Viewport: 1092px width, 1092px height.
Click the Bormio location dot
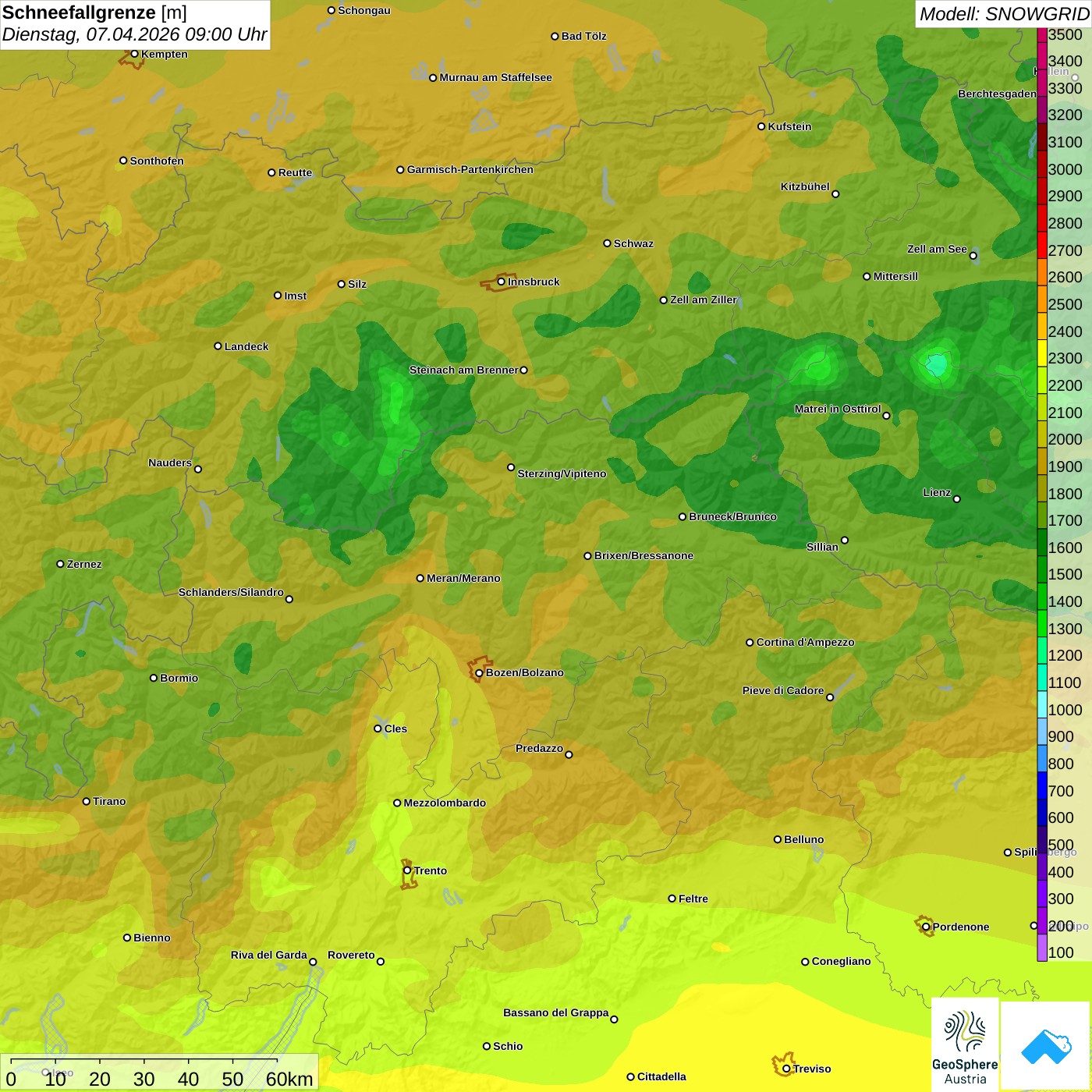tap(154, 678)
